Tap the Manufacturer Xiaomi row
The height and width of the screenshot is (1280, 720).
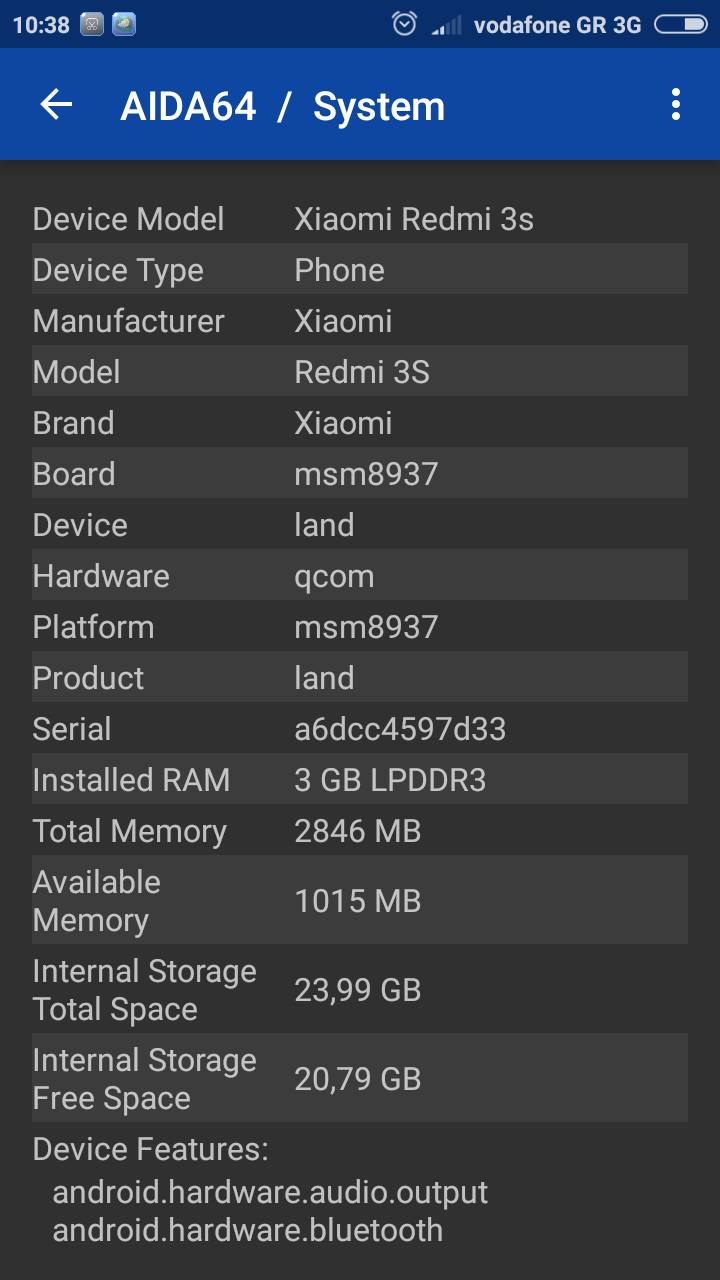(360, 321)
